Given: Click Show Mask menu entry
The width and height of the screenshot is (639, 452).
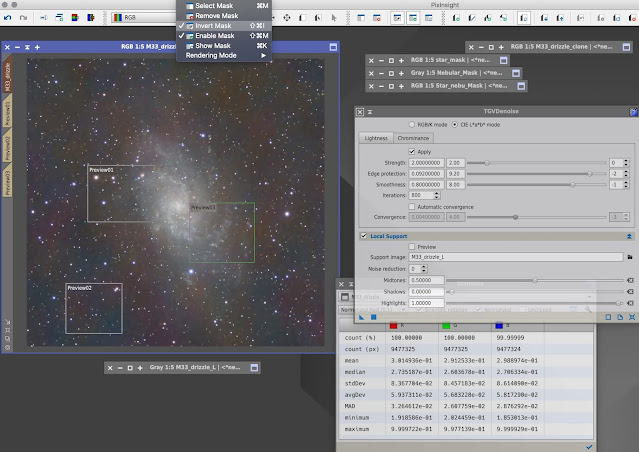Looking at the screenshot, I should pyautogui.click(x=214, y=46).
